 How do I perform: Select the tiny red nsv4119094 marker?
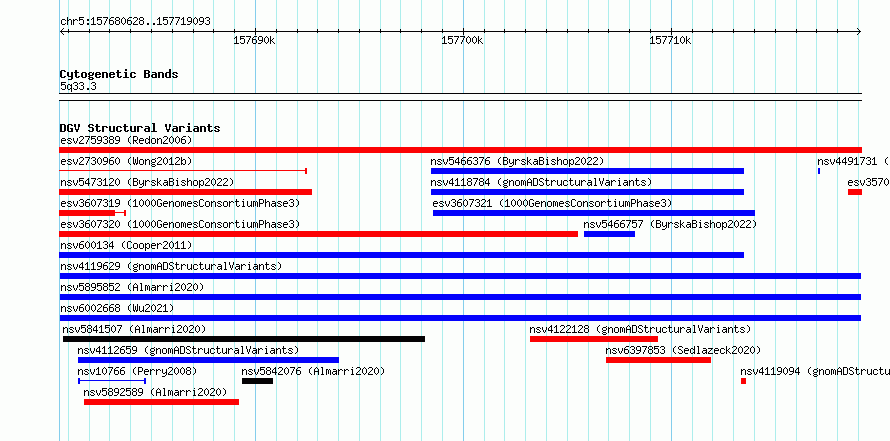point(744,381)
